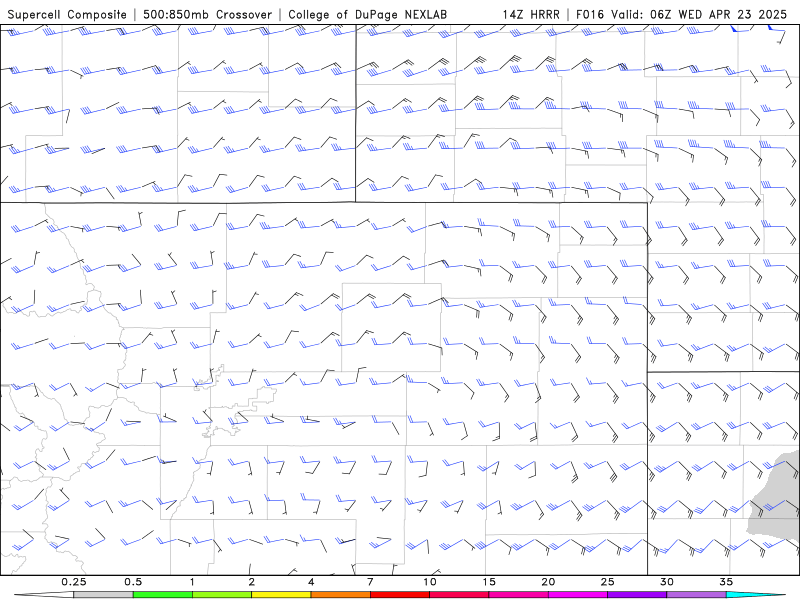Select the crimson 10–15 colorbar segment
Screen dimensions: 800x600
(459, 595)
